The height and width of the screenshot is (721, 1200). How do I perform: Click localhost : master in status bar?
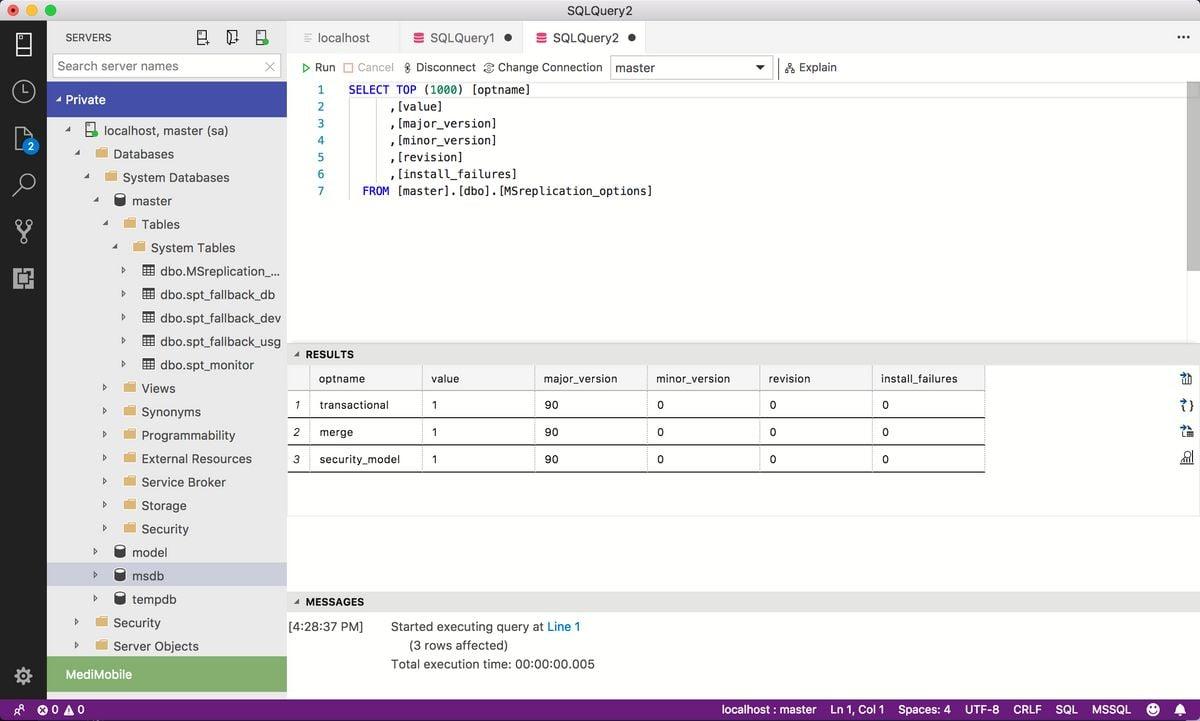pos(769,710)
